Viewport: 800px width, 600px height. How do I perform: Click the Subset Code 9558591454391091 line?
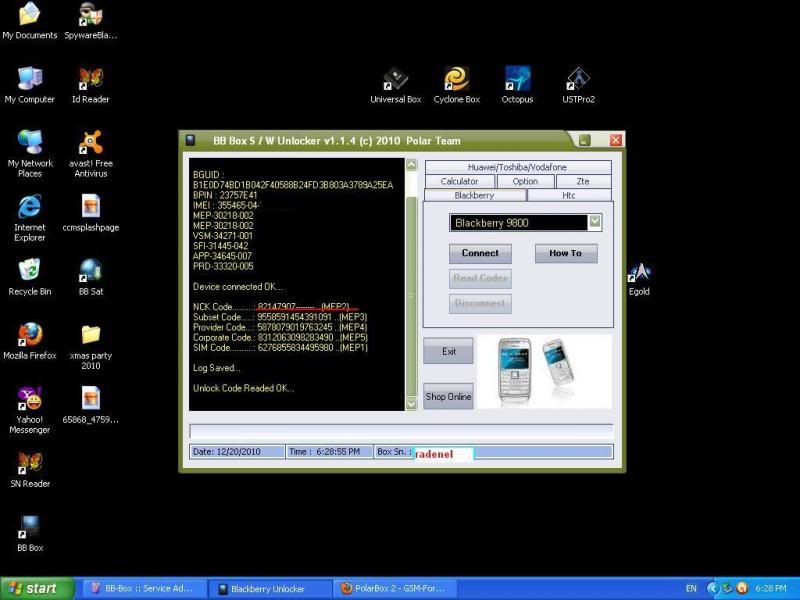tap(280, 317)
